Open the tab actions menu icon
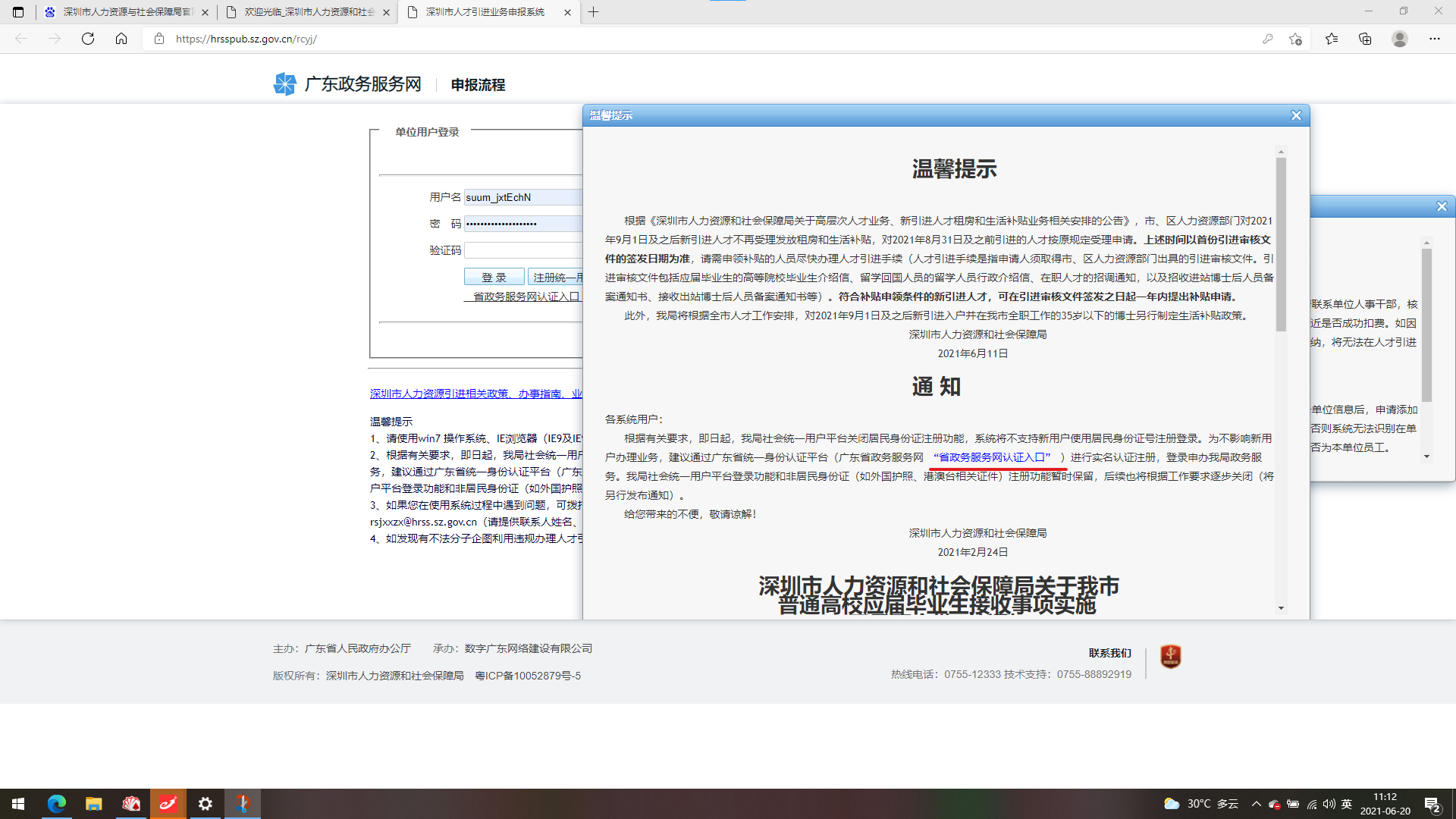The width and height of the screenshot is (1456, 819). [18, 12]
